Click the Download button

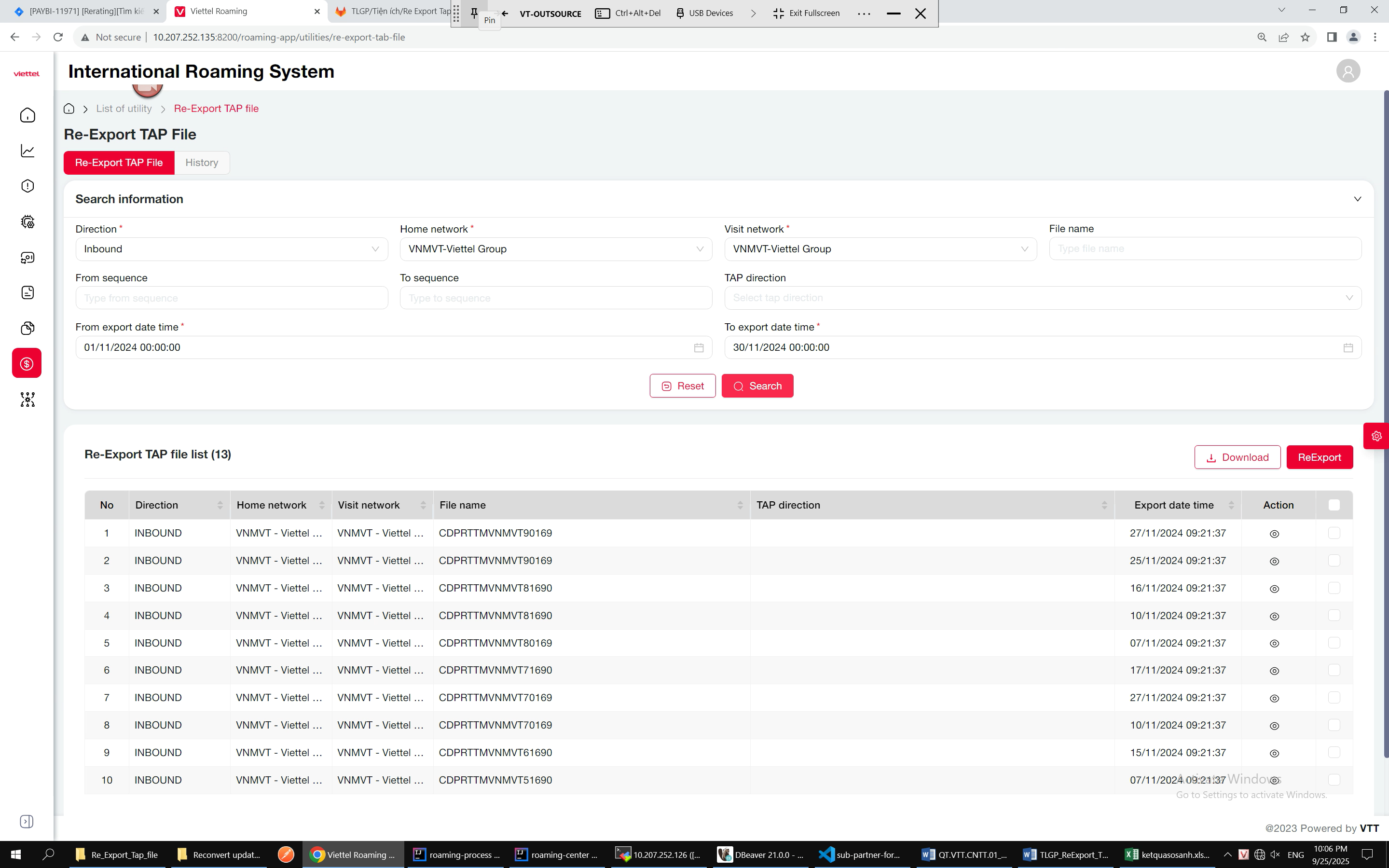tap(1237, 457)
